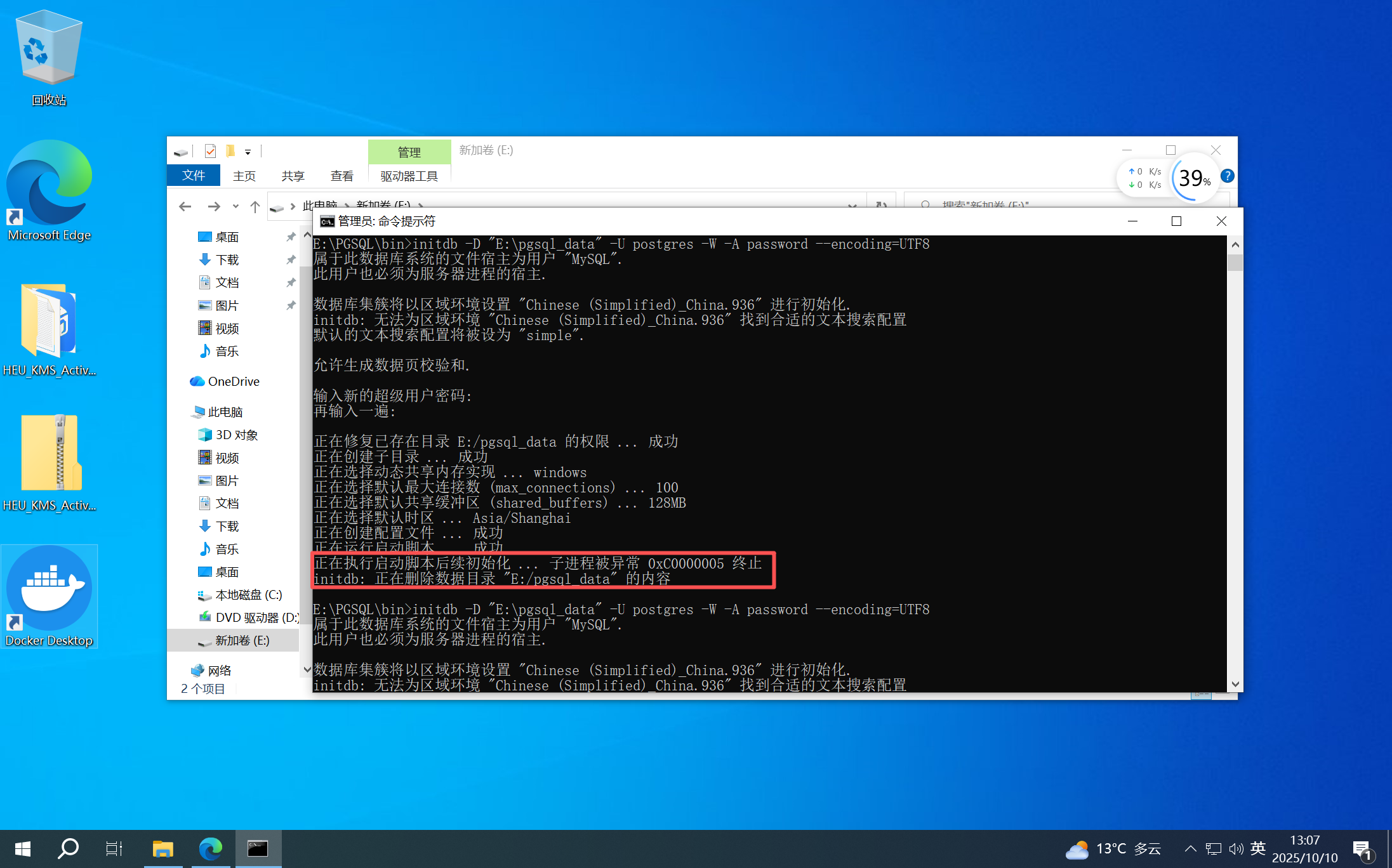Switch to the 驱动器工具 ribbon tab
1392x868 pixels.
[x=409, y=176]
